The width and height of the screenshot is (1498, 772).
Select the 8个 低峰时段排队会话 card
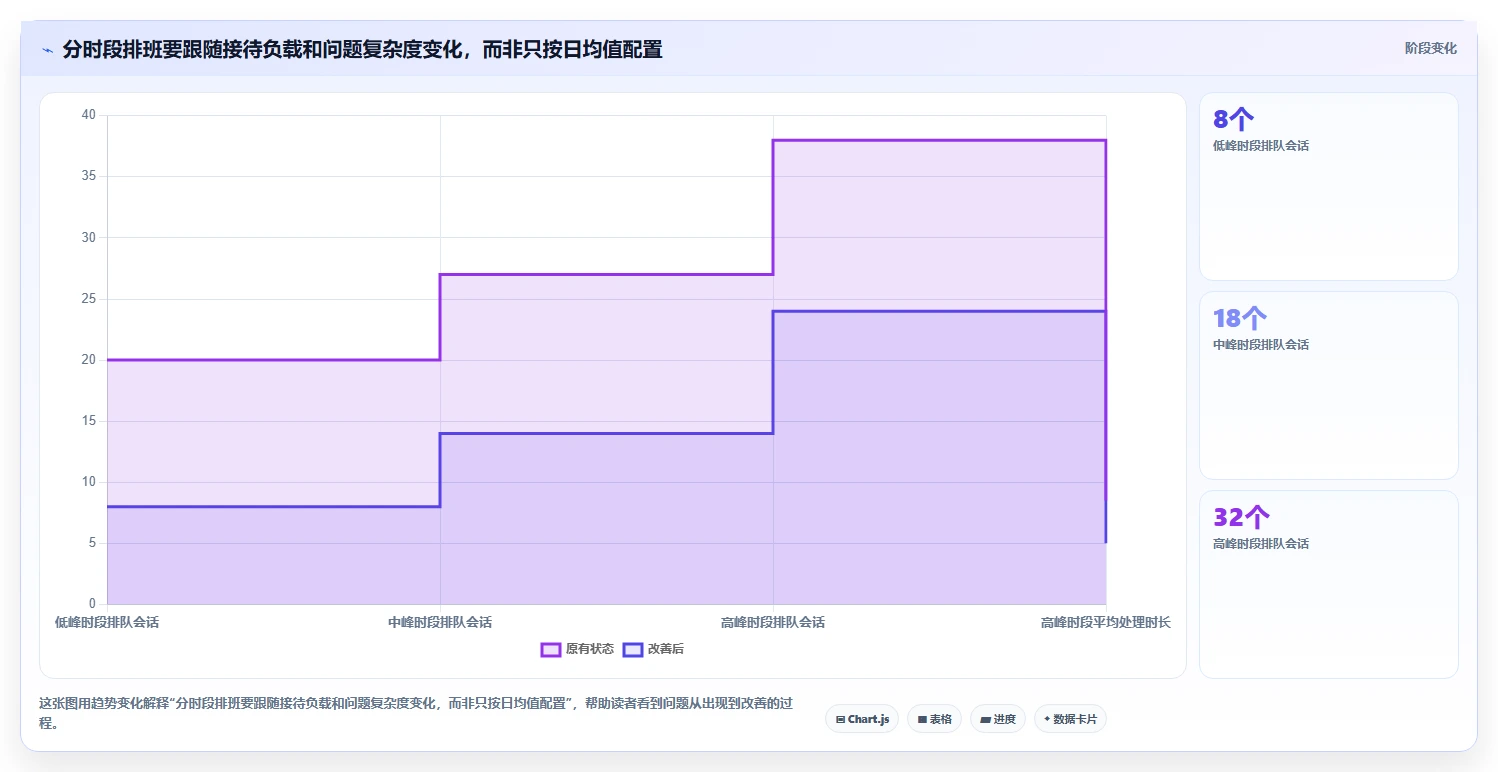[x=1329, y=187]
